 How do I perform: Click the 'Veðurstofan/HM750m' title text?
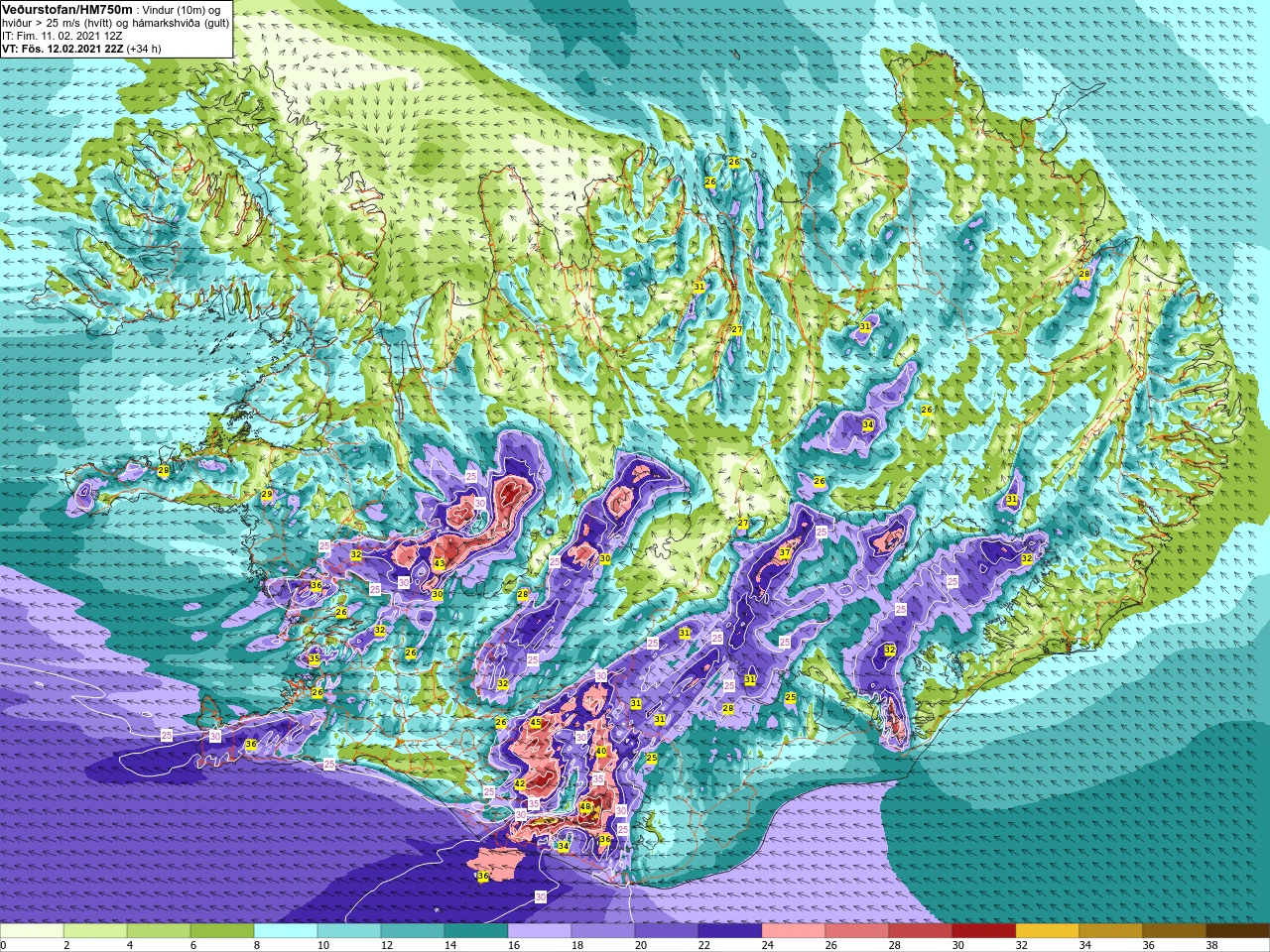point(67,9)
